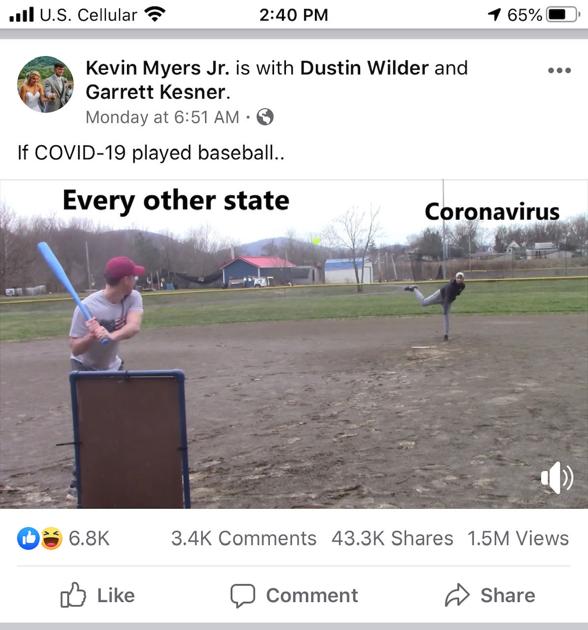588x630 pixels.
Task: Tap the Comment speech bubble icon
Action: [242, 595]
